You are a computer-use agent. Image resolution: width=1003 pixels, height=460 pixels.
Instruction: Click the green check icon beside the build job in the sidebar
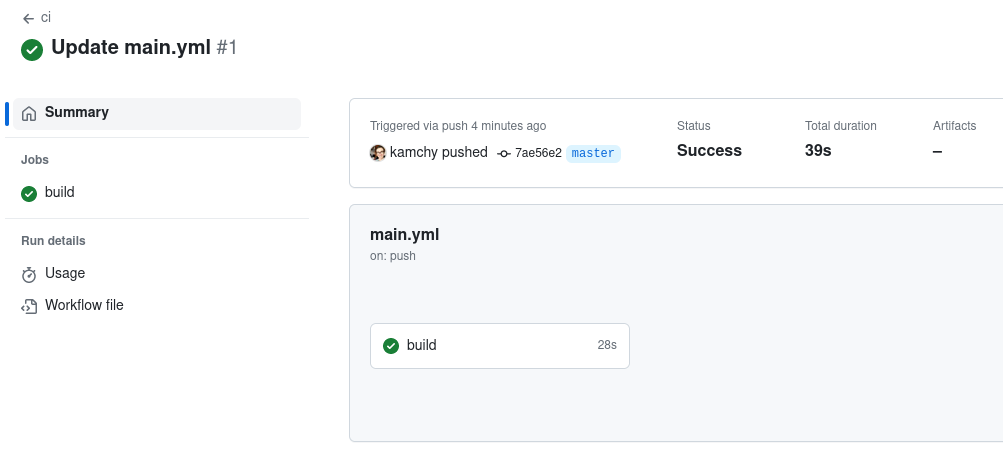click(29, 193)
